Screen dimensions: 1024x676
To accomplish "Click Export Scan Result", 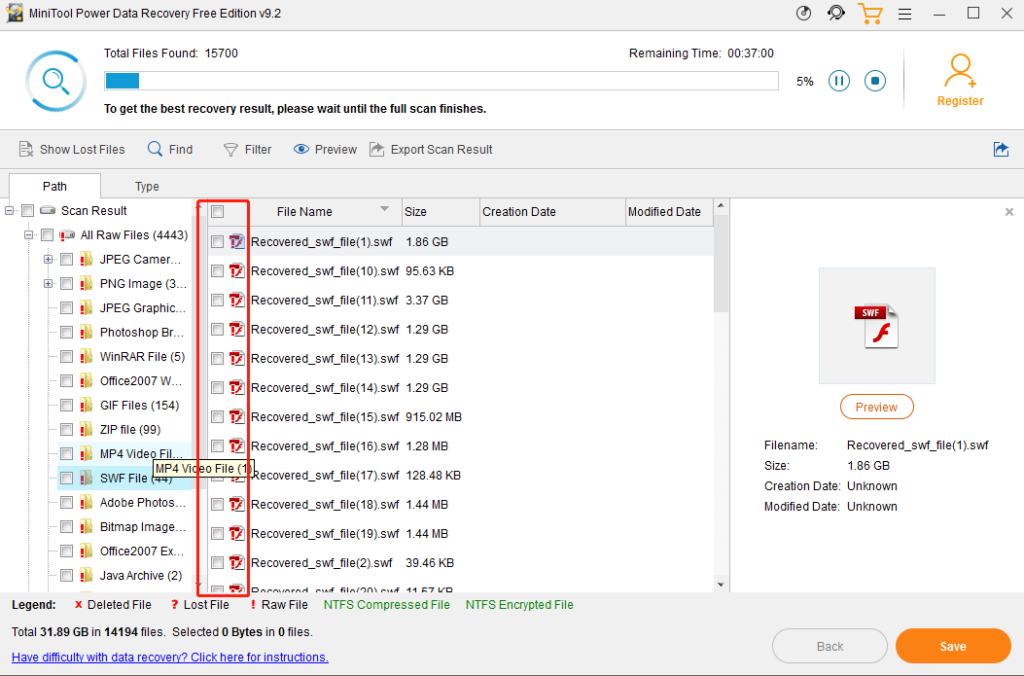I will pos(431,149).
